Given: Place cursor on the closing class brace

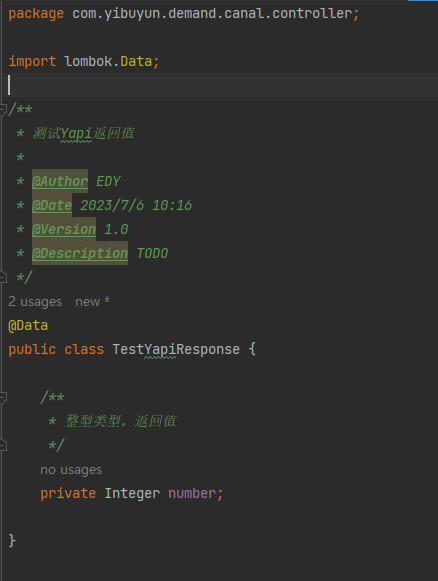Looking at the screenshot, I should 12,541.
